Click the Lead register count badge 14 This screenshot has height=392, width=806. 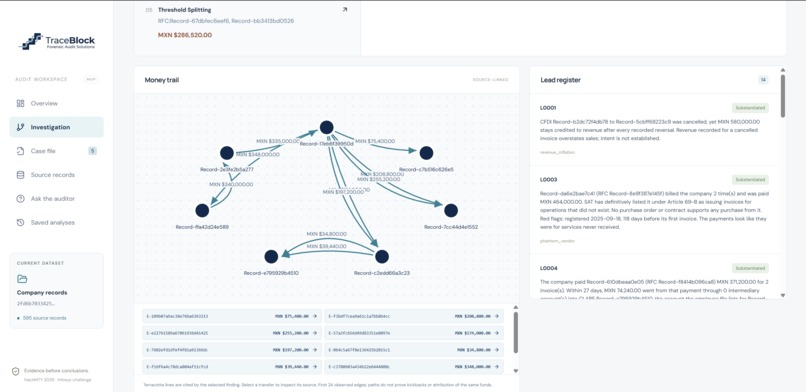click(x=763, y=80)
